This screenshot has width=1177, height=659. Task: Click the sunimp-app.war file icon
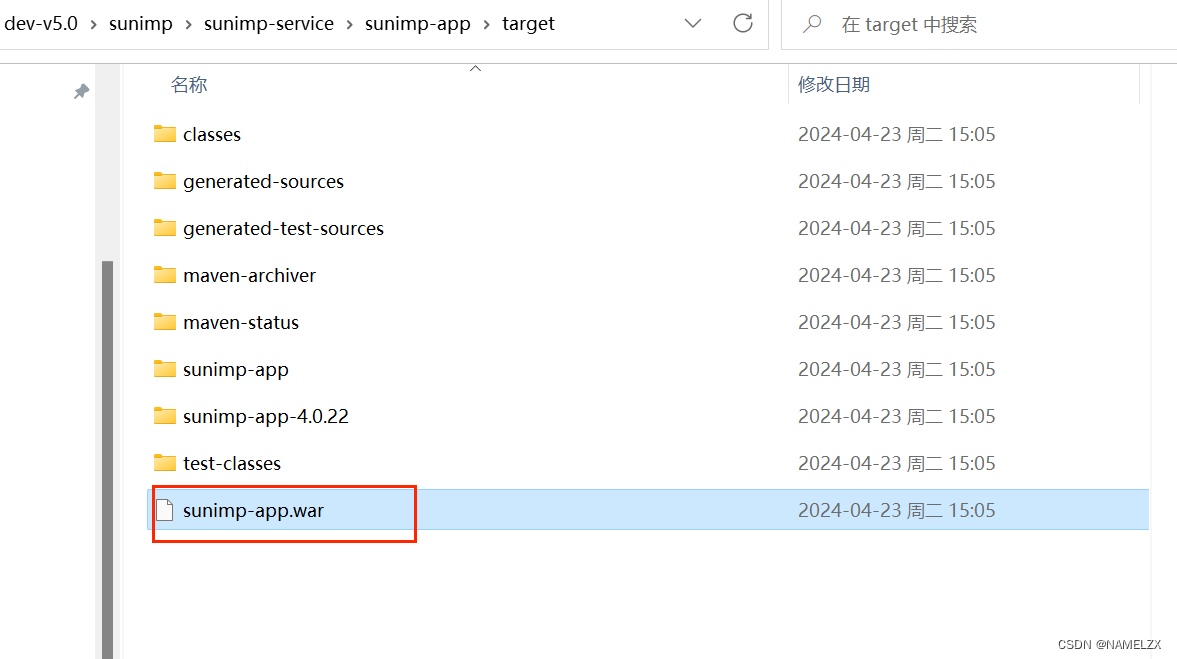[x=165, y=510]
